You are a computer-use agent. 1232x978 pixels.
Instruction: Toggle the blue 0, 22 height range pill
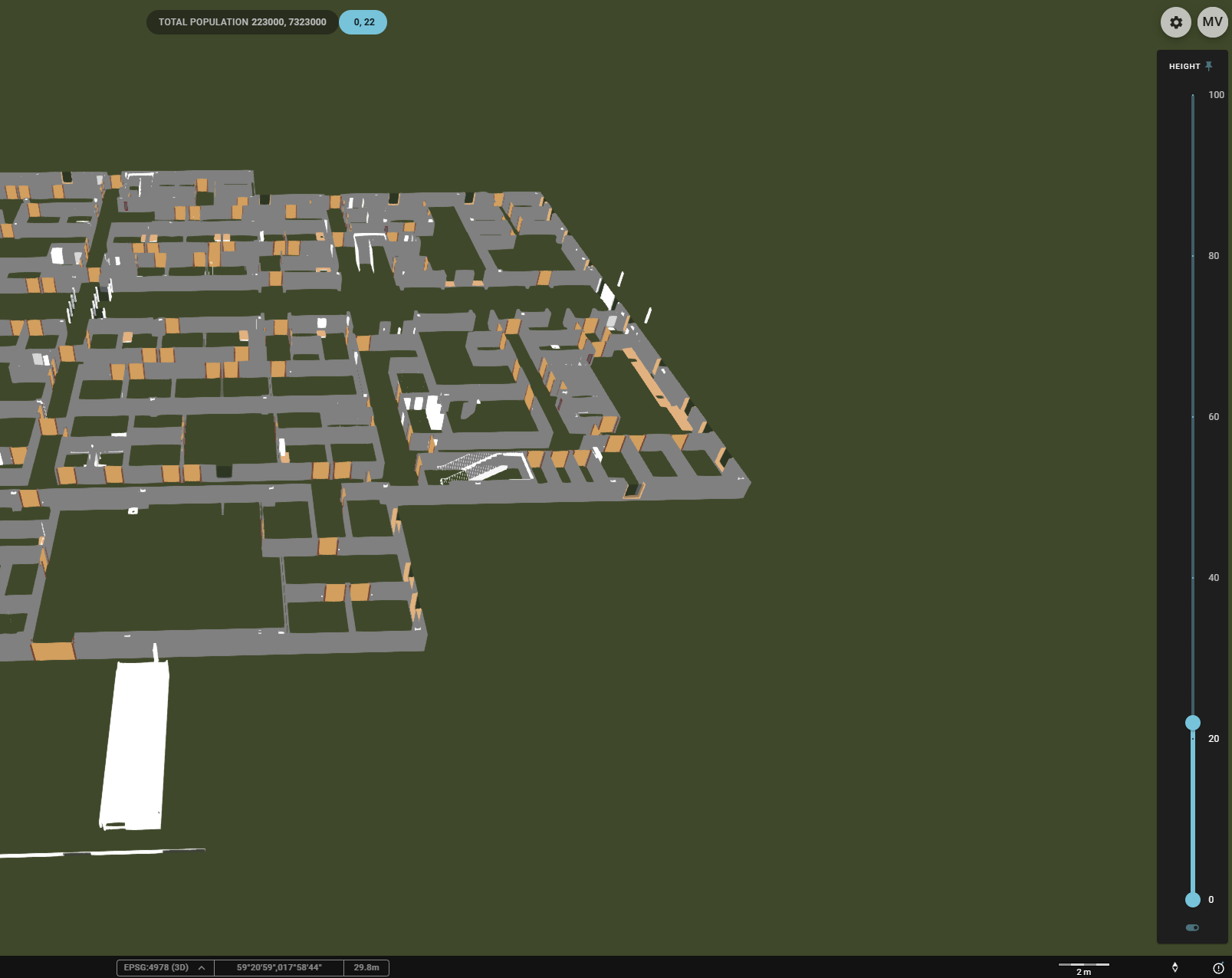coord(363,22)
